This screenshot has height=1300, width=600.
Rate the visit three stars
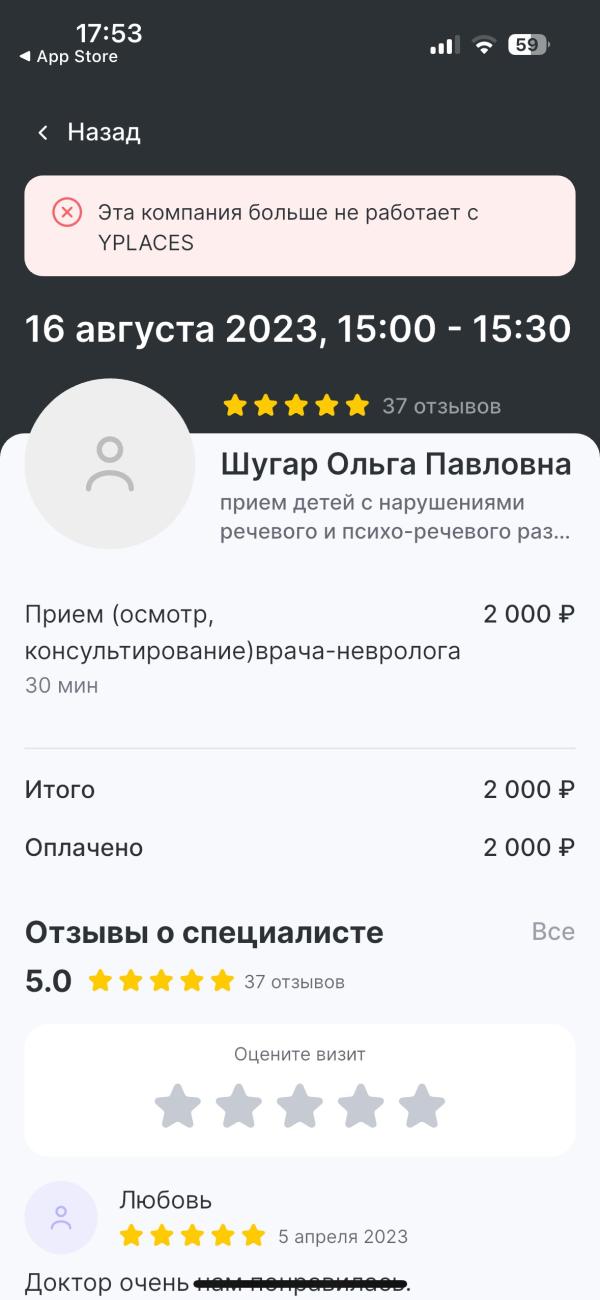[300, 1106]
